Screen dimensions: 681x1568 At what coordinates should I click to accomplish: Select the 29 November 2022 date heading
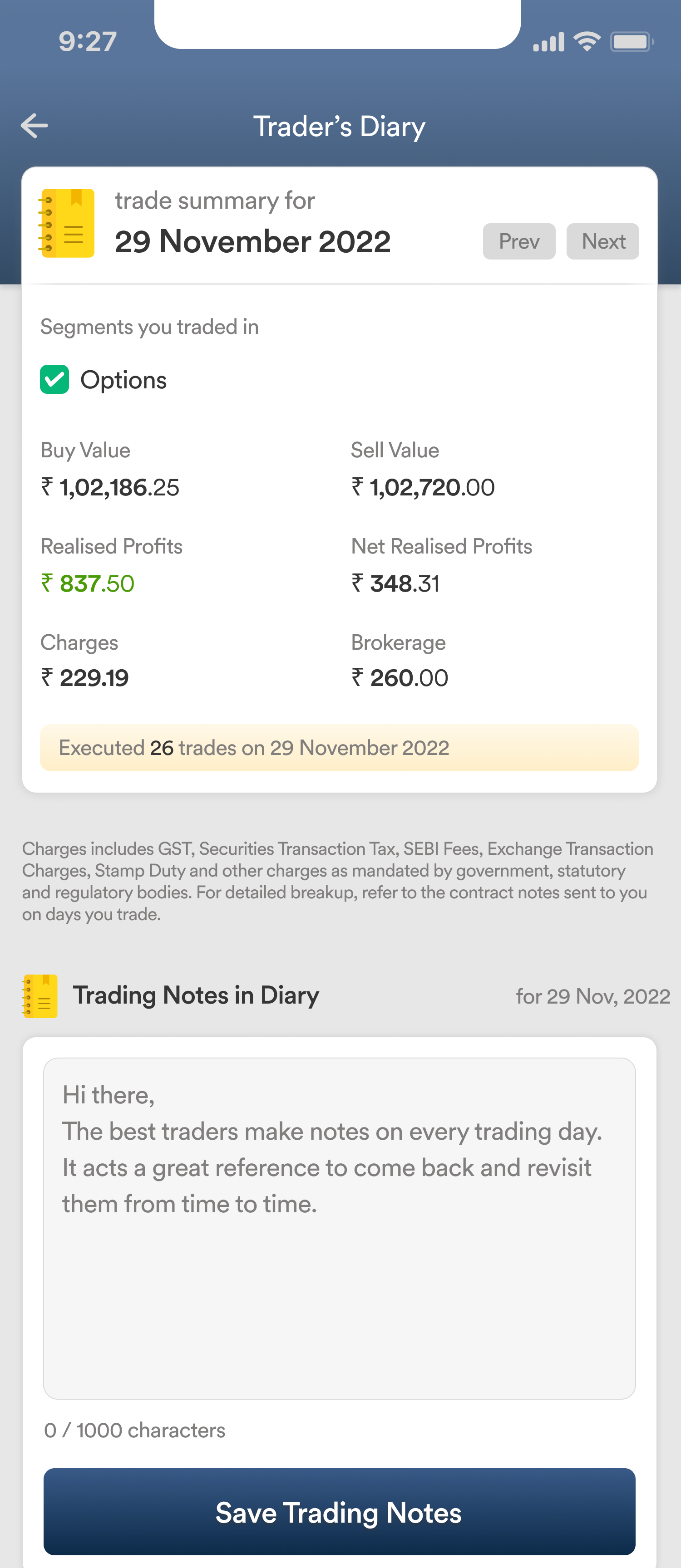pyautogui.click(x=252, y=242)
